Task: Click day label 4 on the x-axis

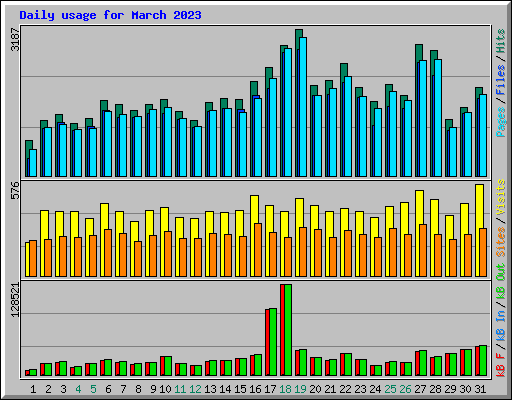Action: (x=78, y=389)
